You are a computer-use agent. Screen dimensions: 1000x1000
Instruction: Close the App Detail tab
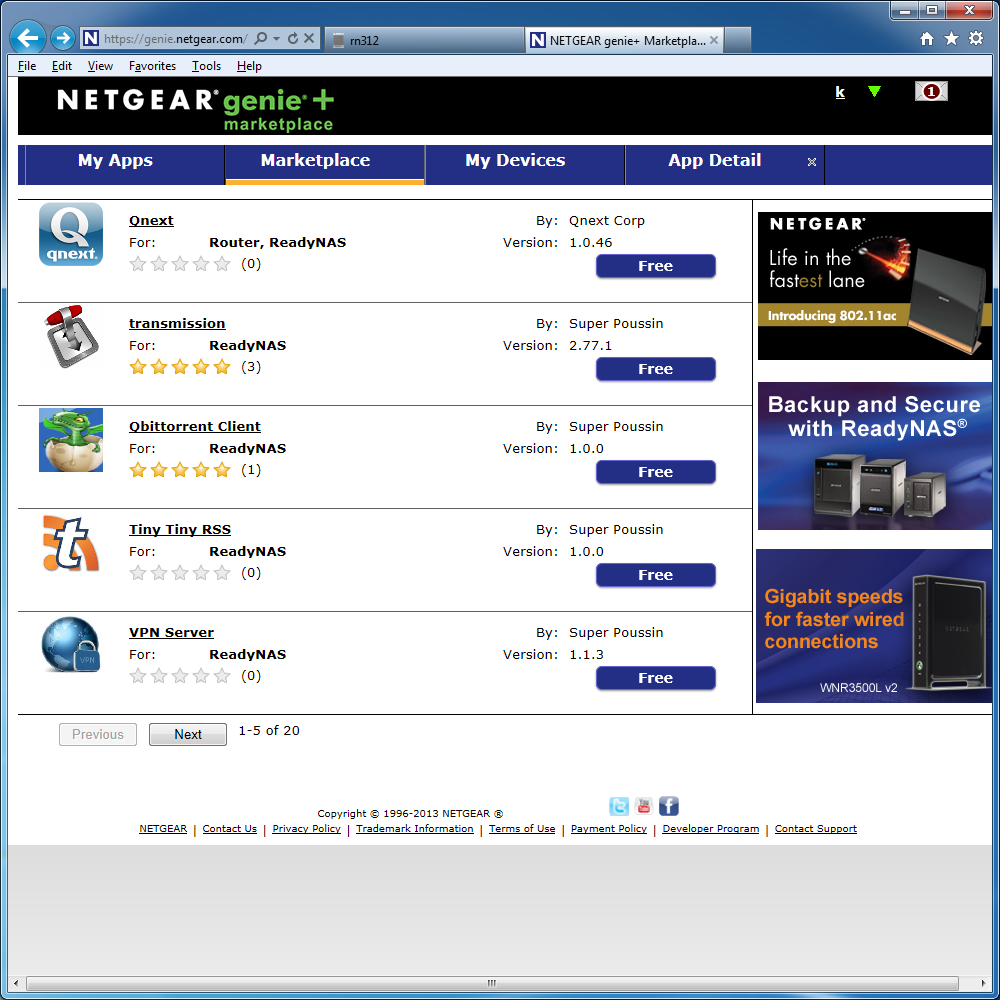point(811,162)
